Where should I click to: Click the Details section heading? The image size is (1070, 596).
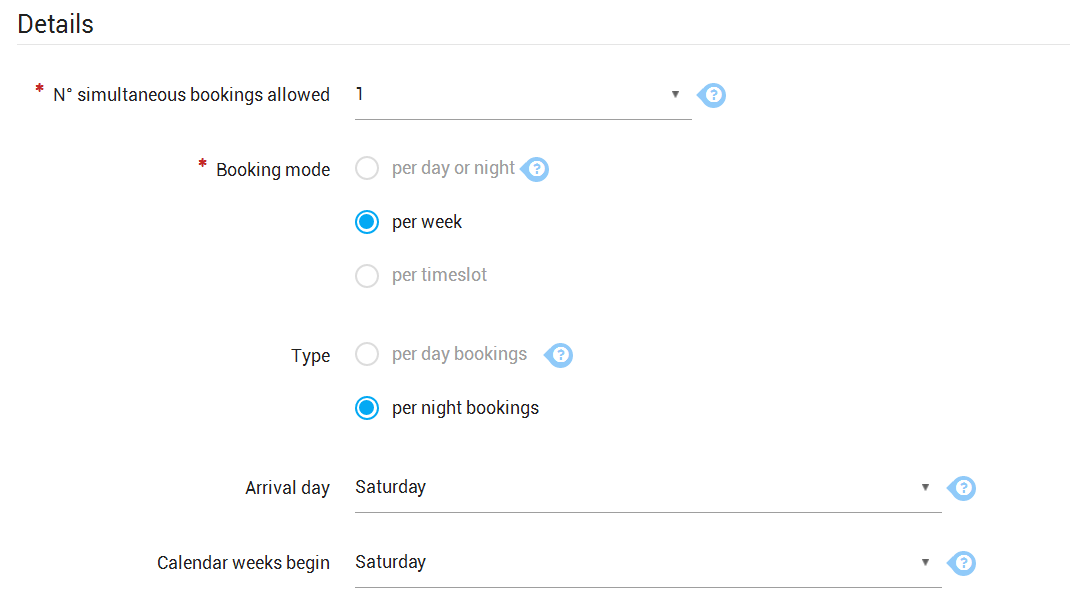coord(55,24)
